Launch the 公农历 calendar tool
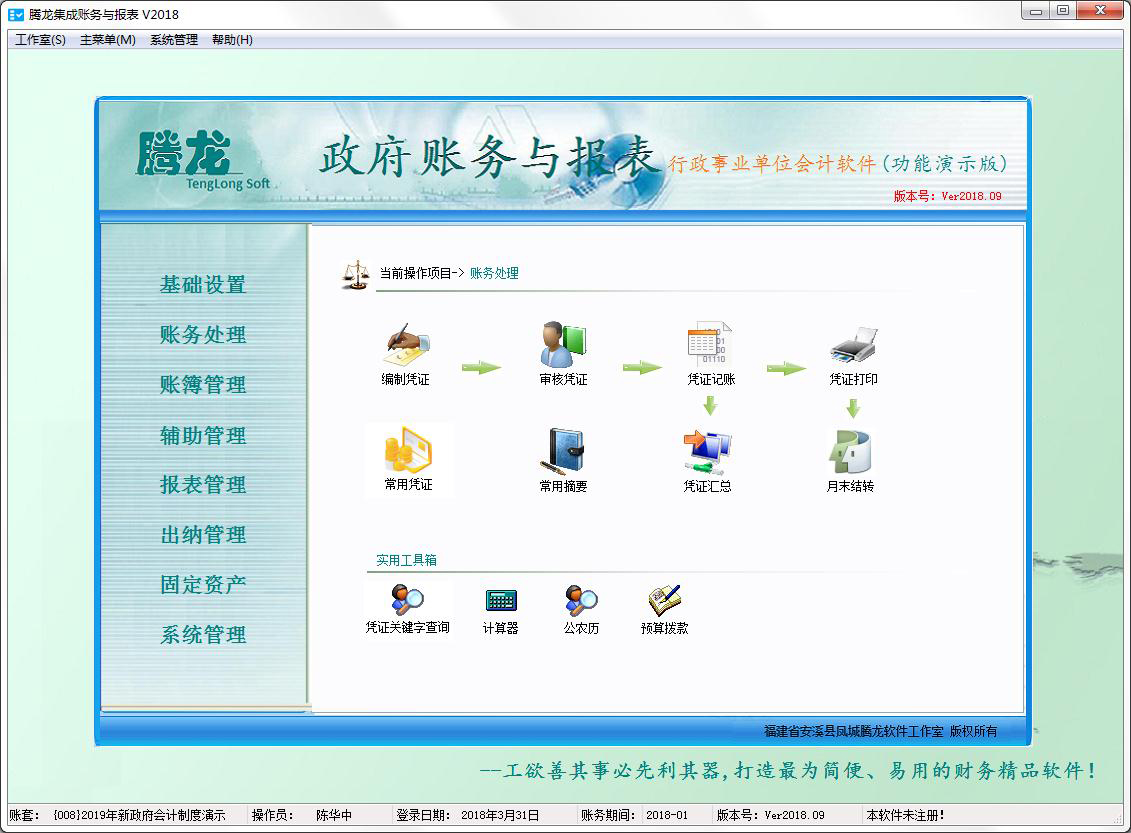Image resolution: width=1131 pixels, height=833 pixels. coord(581,599)
